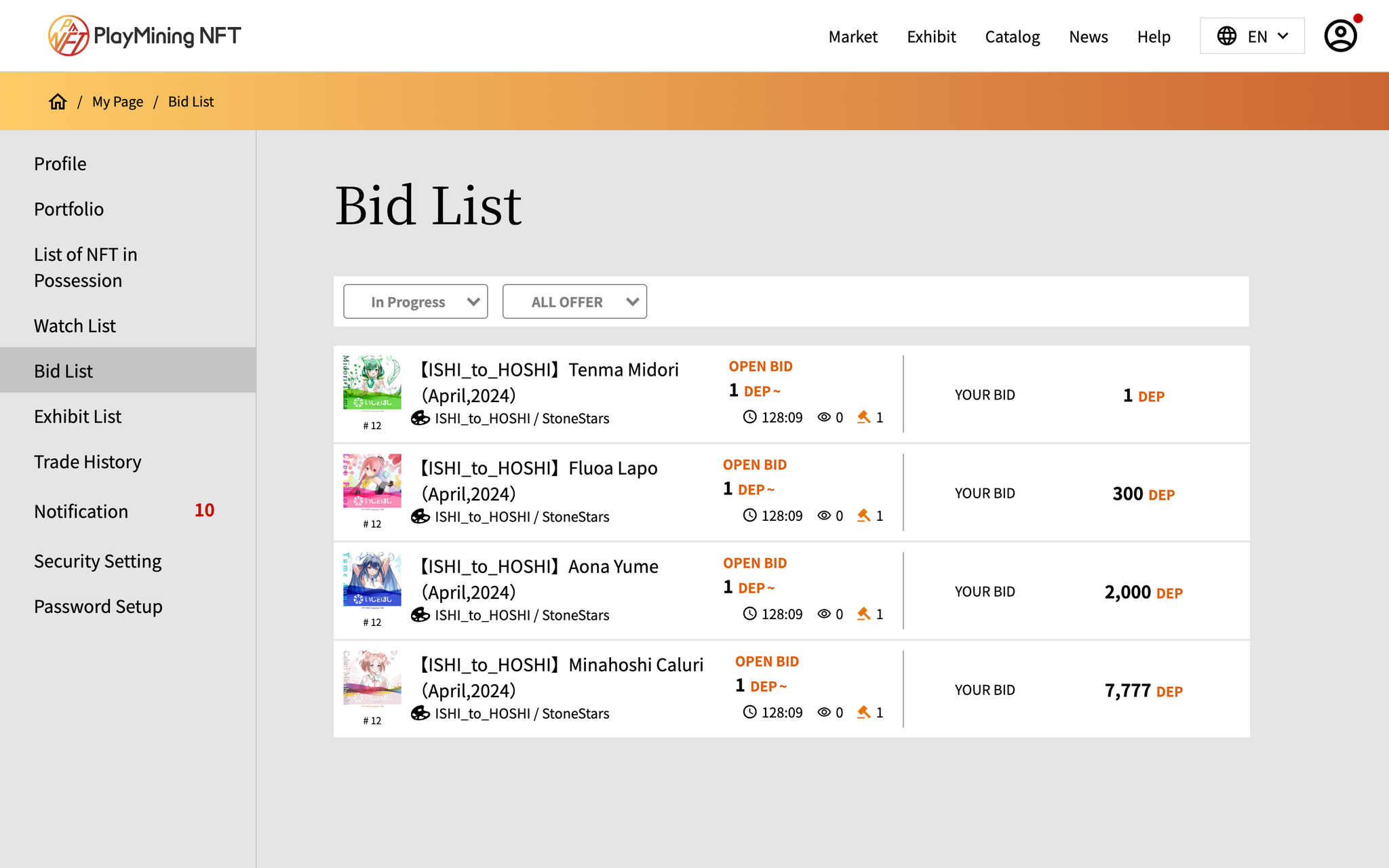1389x868 pixels.
Task: Click palette icon in Tenma Midori row
Action: 420,418
